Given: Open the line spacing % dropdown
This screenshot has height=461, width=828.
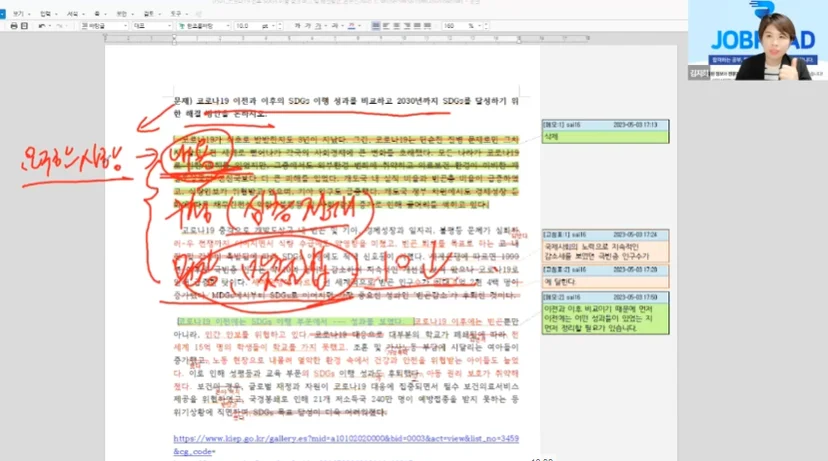Looking at the screenshot, I should (x=478, y=26).
